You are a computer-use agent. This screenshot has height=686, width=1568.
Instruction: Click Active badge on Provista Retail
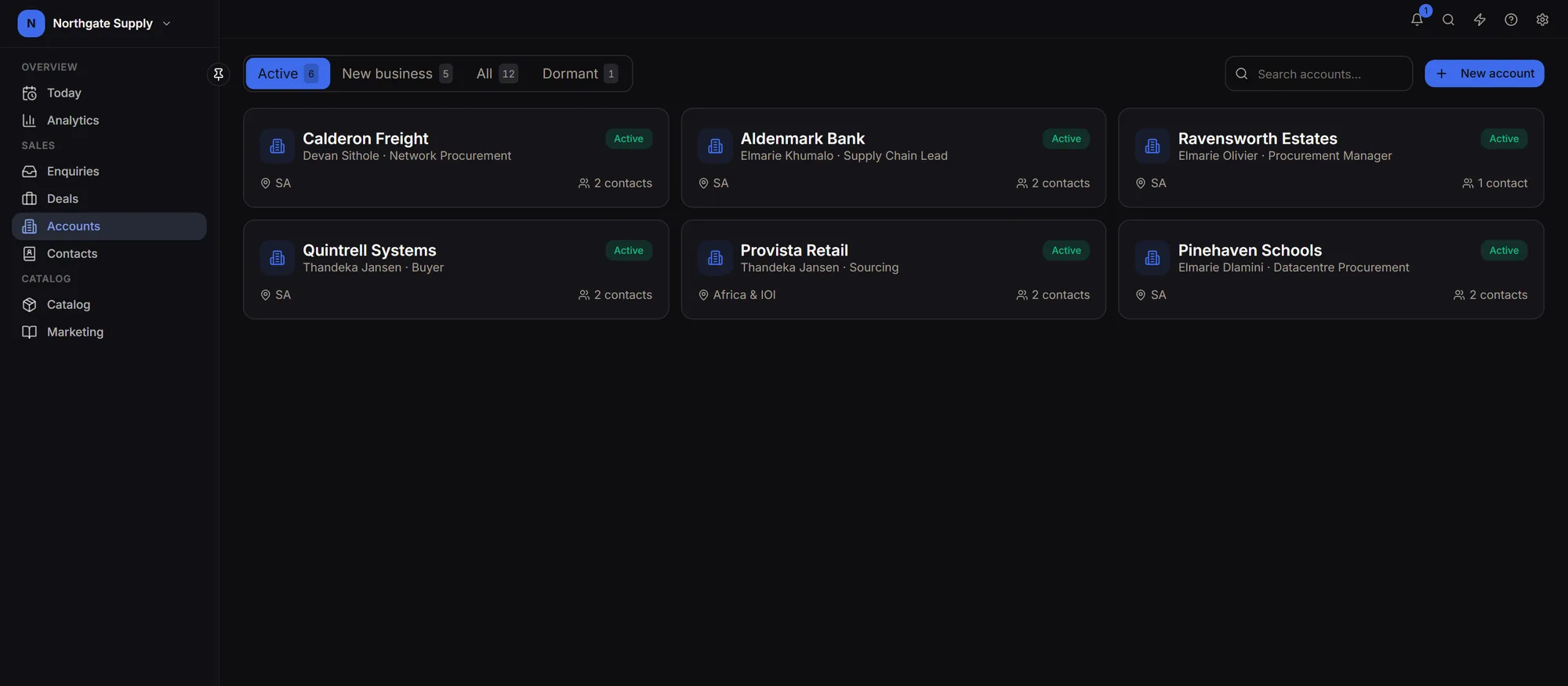tap(1066, 251)
